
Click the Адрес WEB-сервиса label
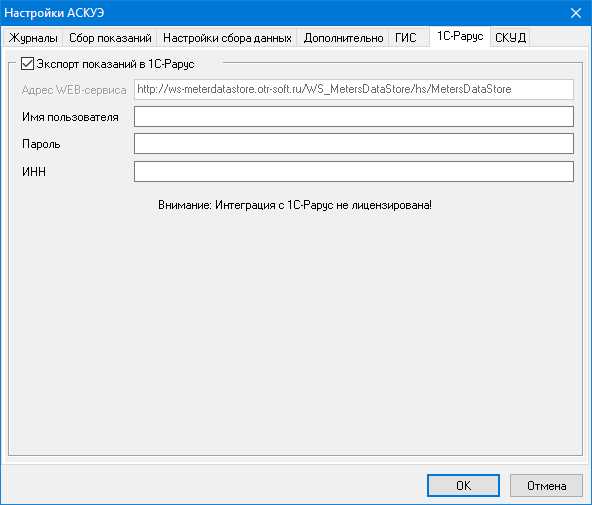tap(74, 90)
